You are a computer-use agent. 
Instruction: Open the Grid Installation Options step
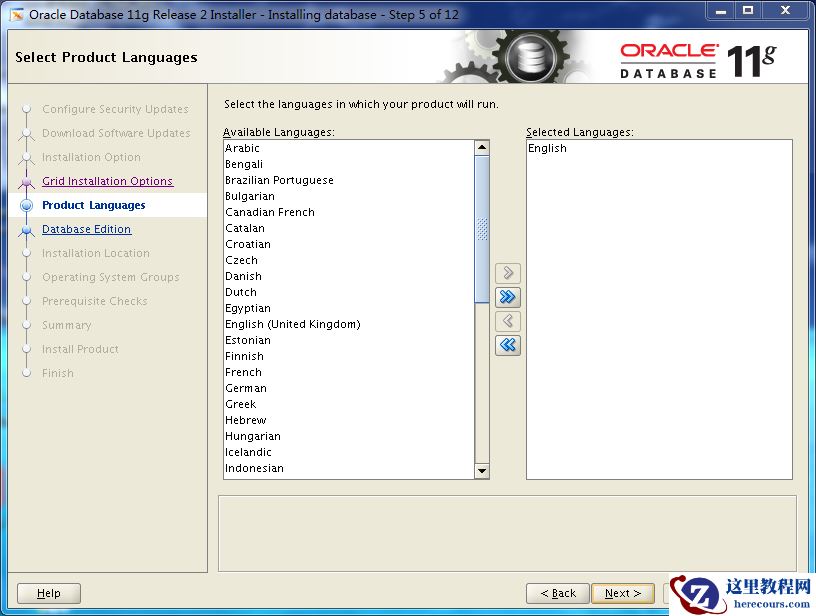point(107,181)
